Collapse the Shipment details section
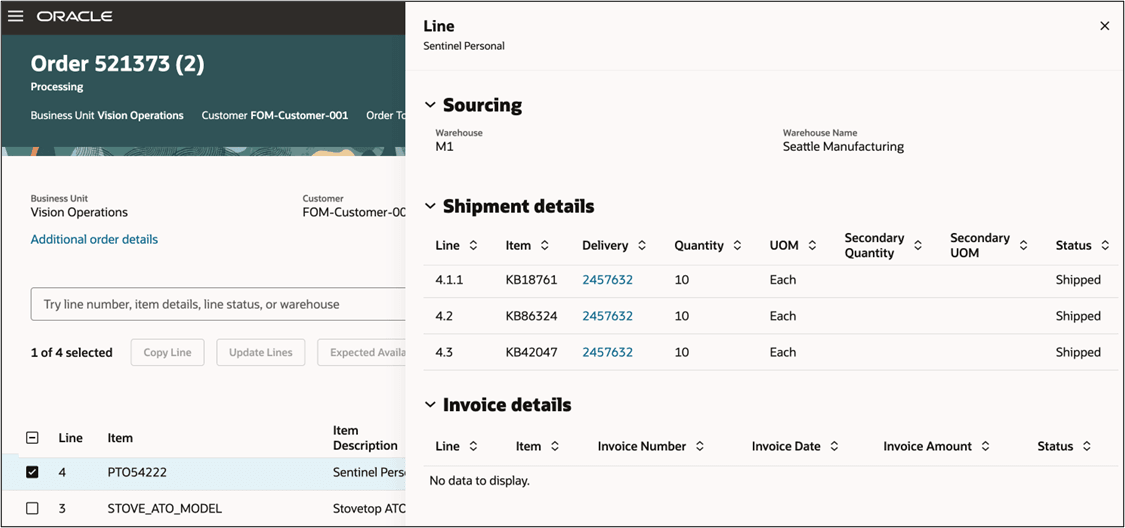The width and height of the screenshot is (1125, 528). [430, 207]
